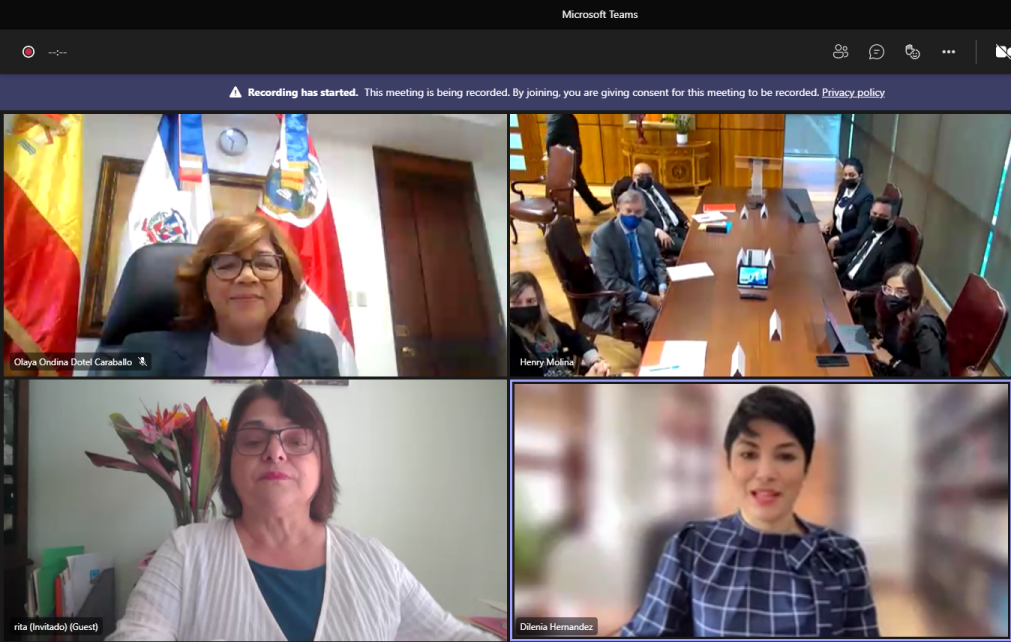Open the Privacy policy link
This screenshot has width=1011, height=642.
coord(853,92)
